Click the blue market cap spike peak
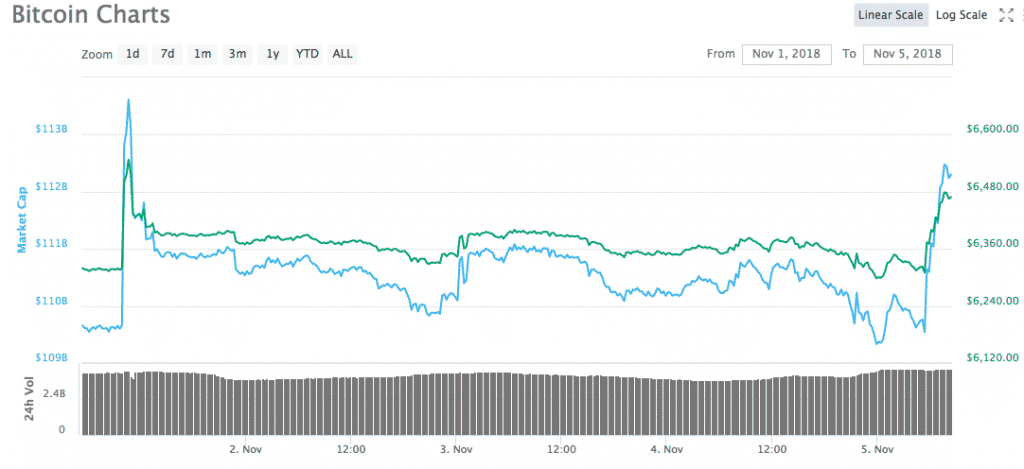This screenshot has height=469, width=1024. pos(129,100)
